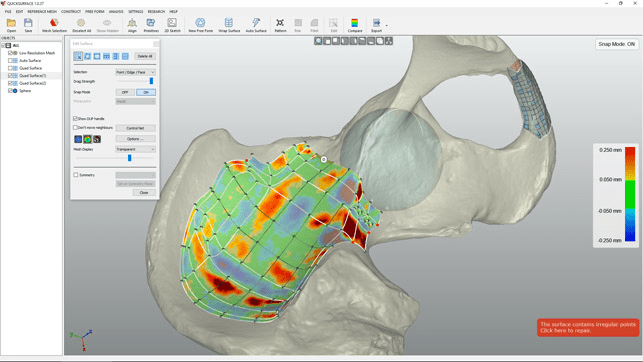This screenshot has width=643, height=362.
Task: Open the Mesh Display Transparent dropdown
Action: [x=135, y=149]
